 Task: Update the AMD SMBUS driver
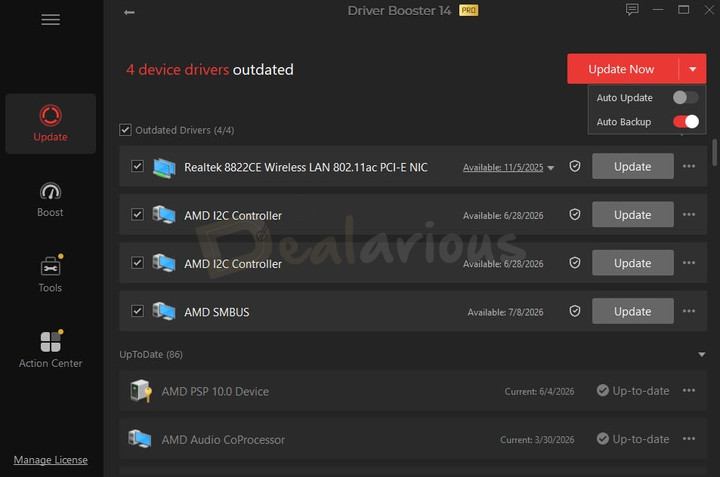pyautogui.click(x=633, y=311)
